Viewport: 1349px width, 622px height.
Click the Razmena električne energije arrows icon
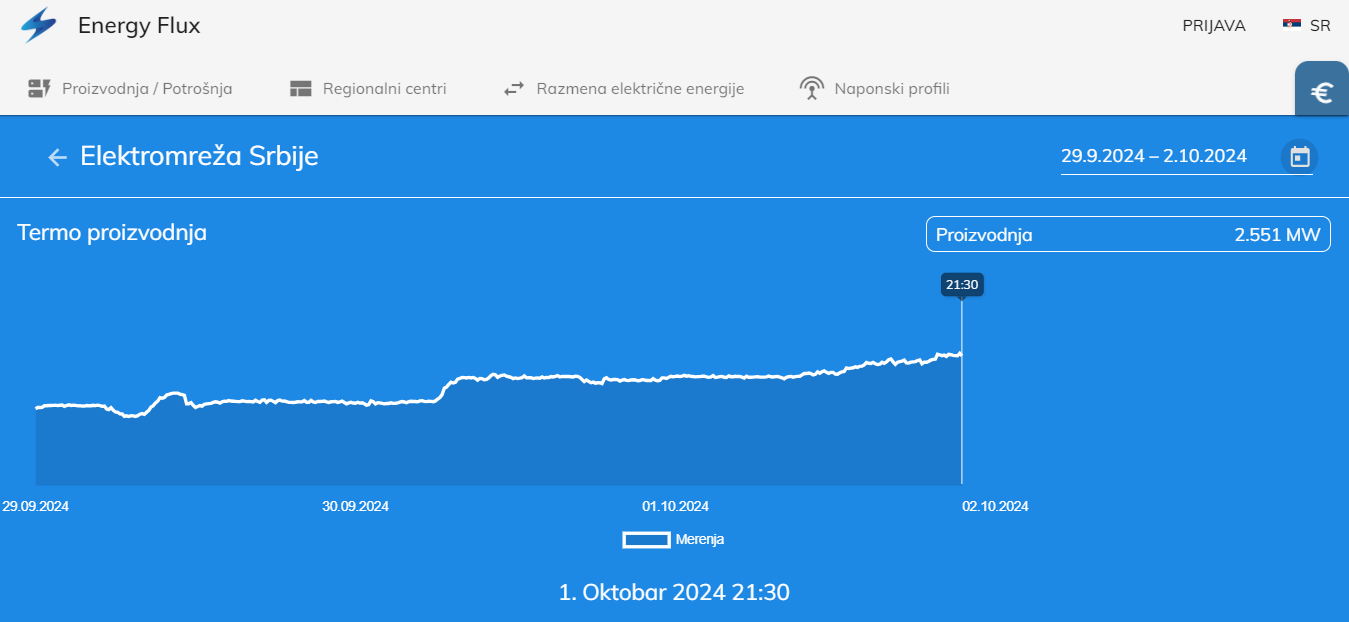point(514,88)
